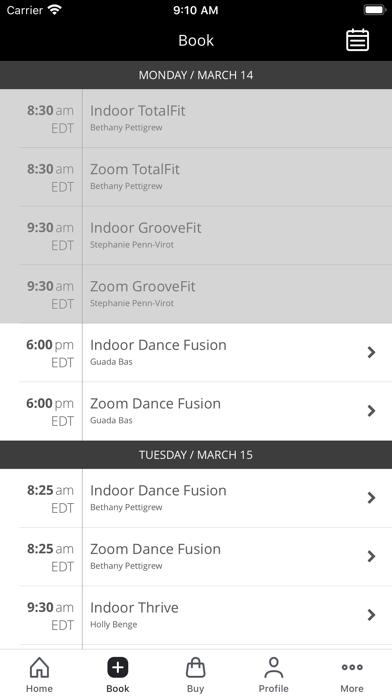
Task: Expand Monday 6:00 pm Zoom Dance Fusion chevron
Action: tap(372, 411)
